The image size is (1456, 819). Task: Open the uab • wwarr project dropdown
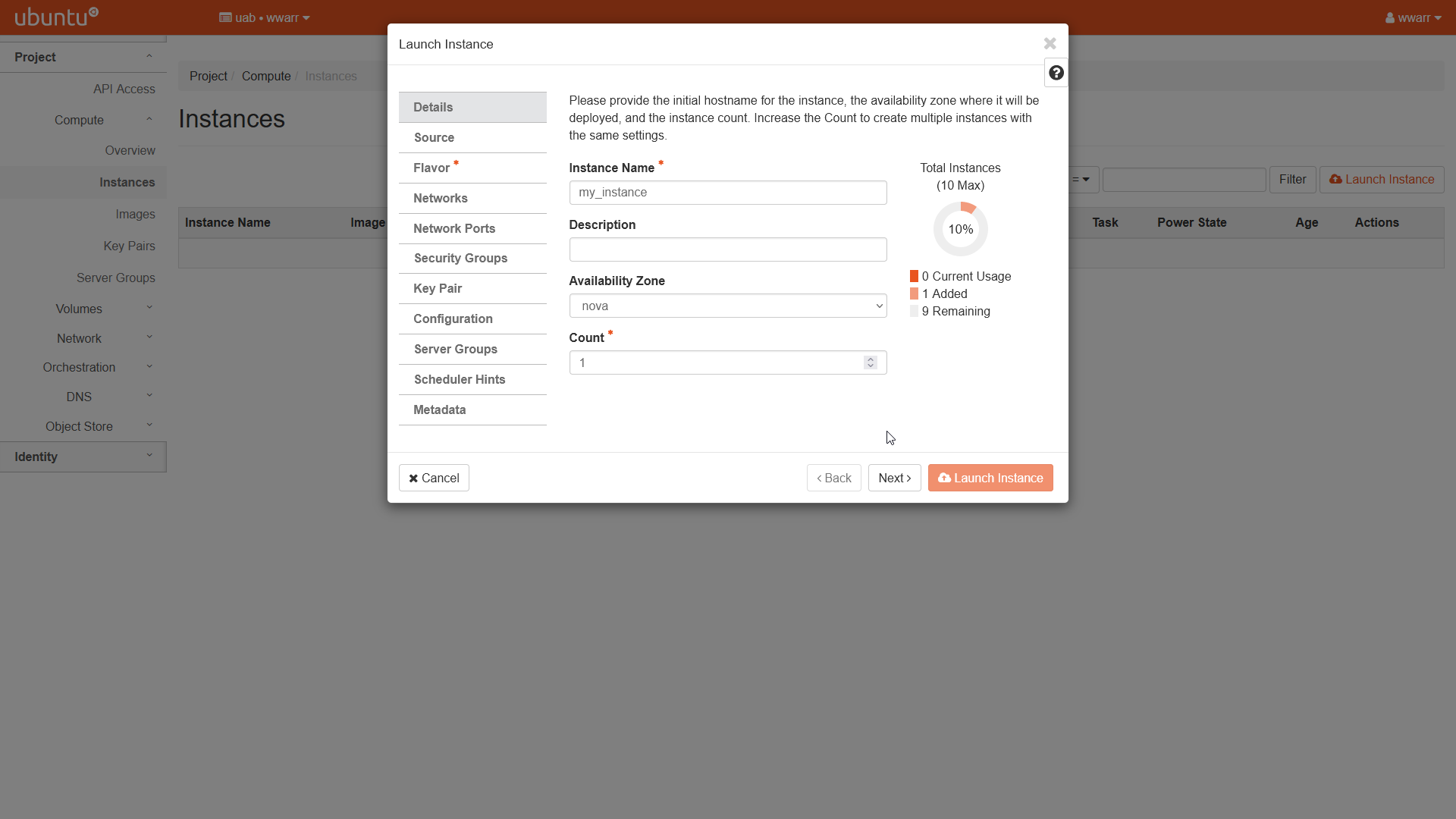265,17
